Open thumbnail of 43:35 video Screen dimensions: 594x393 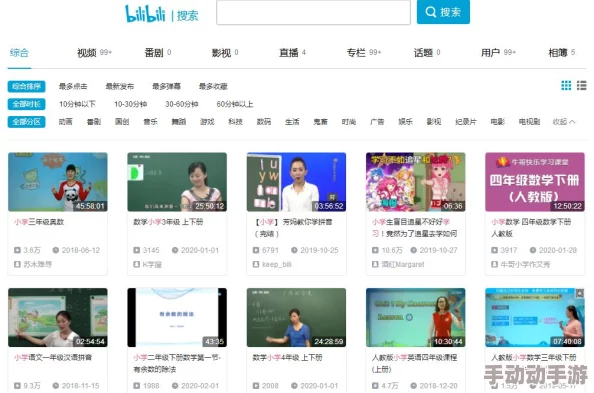coord(177,317)
